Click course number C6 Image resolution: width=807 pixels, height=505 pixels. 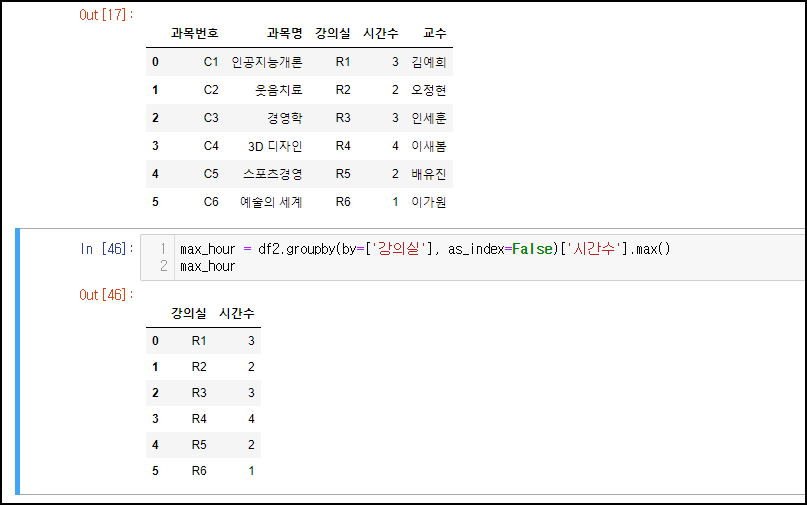click(x=211, y=202)
